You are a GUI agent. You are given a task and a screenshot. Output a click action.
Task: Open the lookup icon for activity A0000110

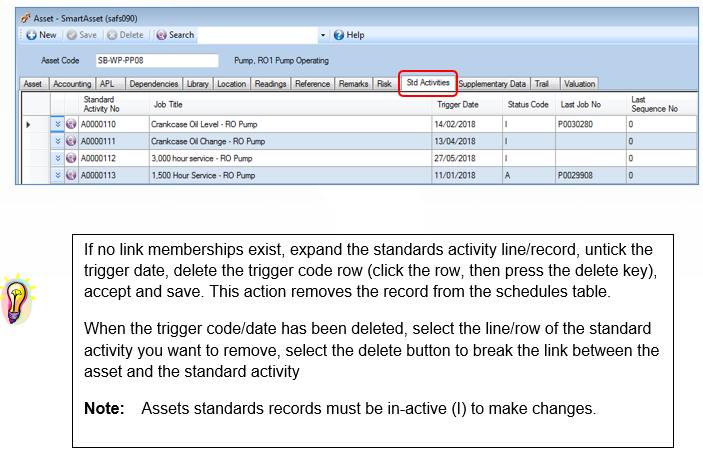coord(71,124)
